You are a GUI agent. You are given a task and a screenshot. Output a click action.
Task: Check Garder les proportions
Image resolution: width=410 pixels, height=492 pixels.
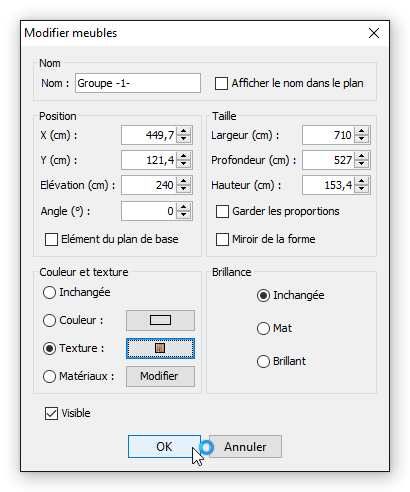tap(222, 211)
